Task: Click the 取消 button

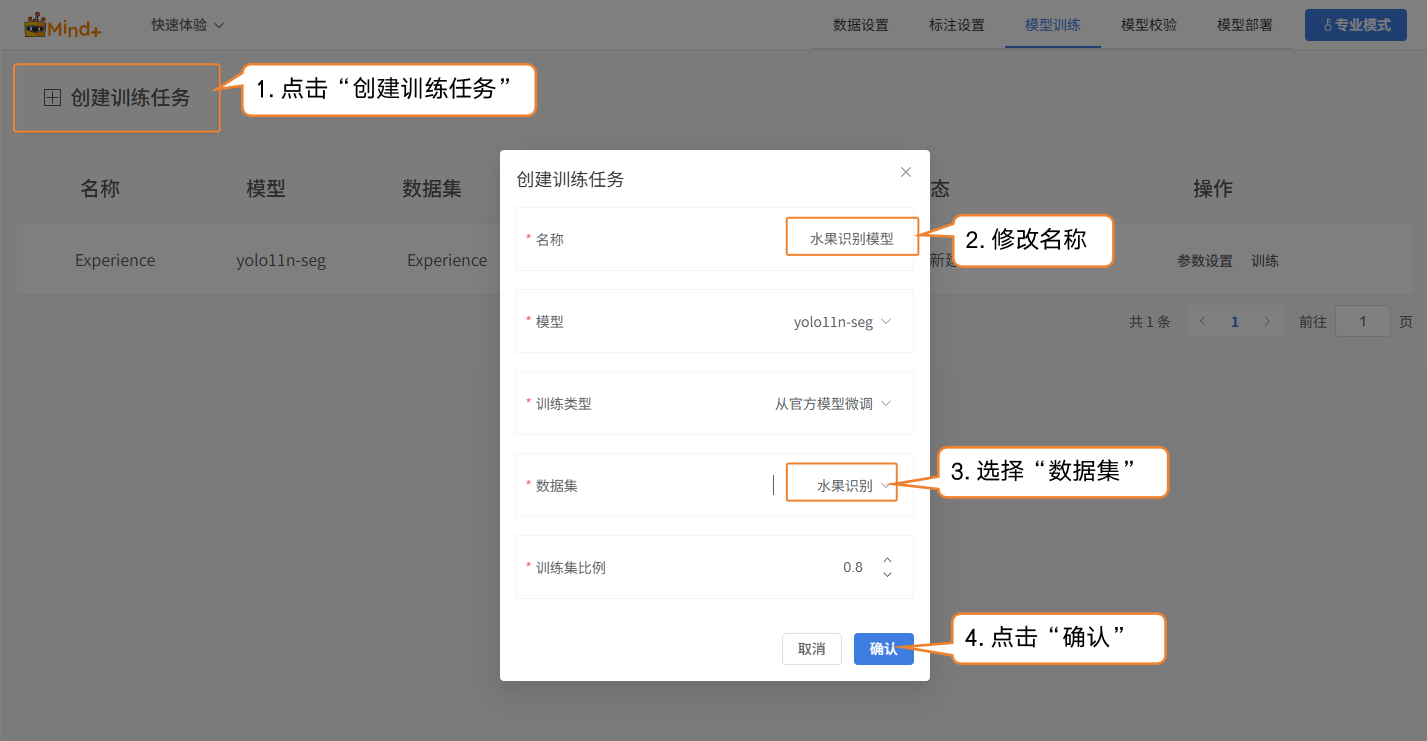Action: click(811, 649)
